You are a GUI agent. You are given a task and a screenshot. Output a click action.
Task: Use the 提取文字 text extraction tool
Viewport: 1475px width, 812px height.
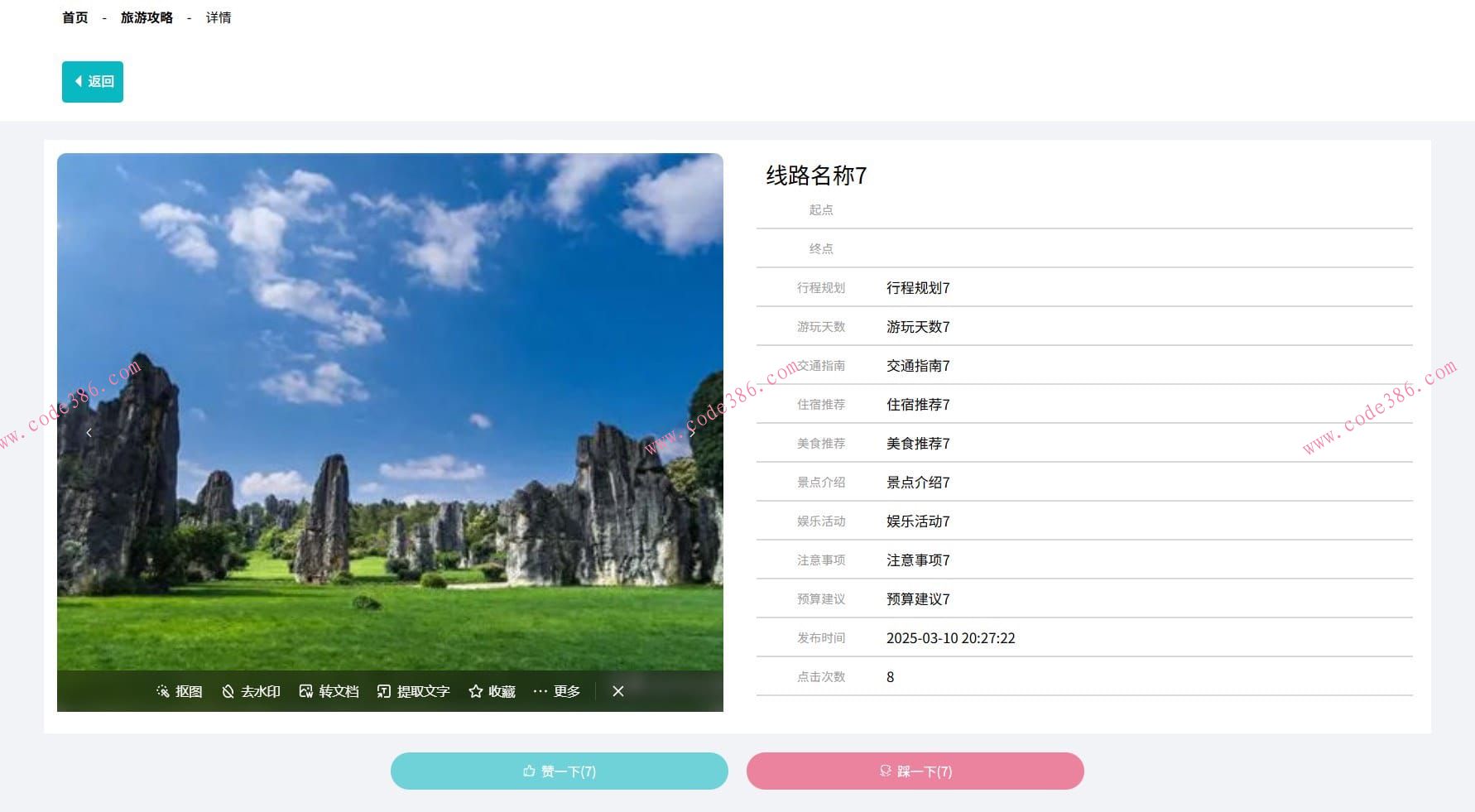(383, 691)
